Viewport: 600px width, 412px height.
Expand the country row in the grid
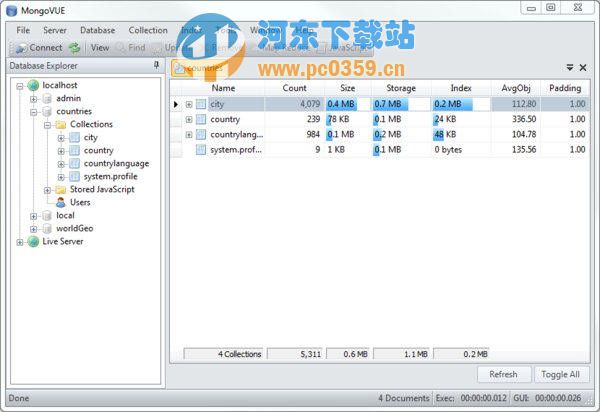[189, 120]
